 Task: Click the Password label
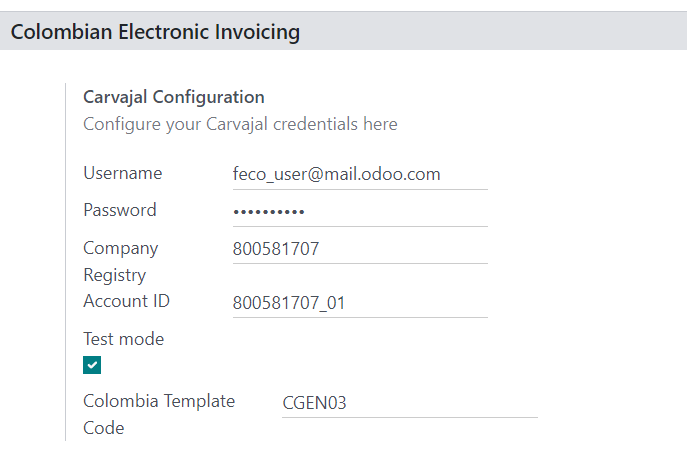(119, 210)
